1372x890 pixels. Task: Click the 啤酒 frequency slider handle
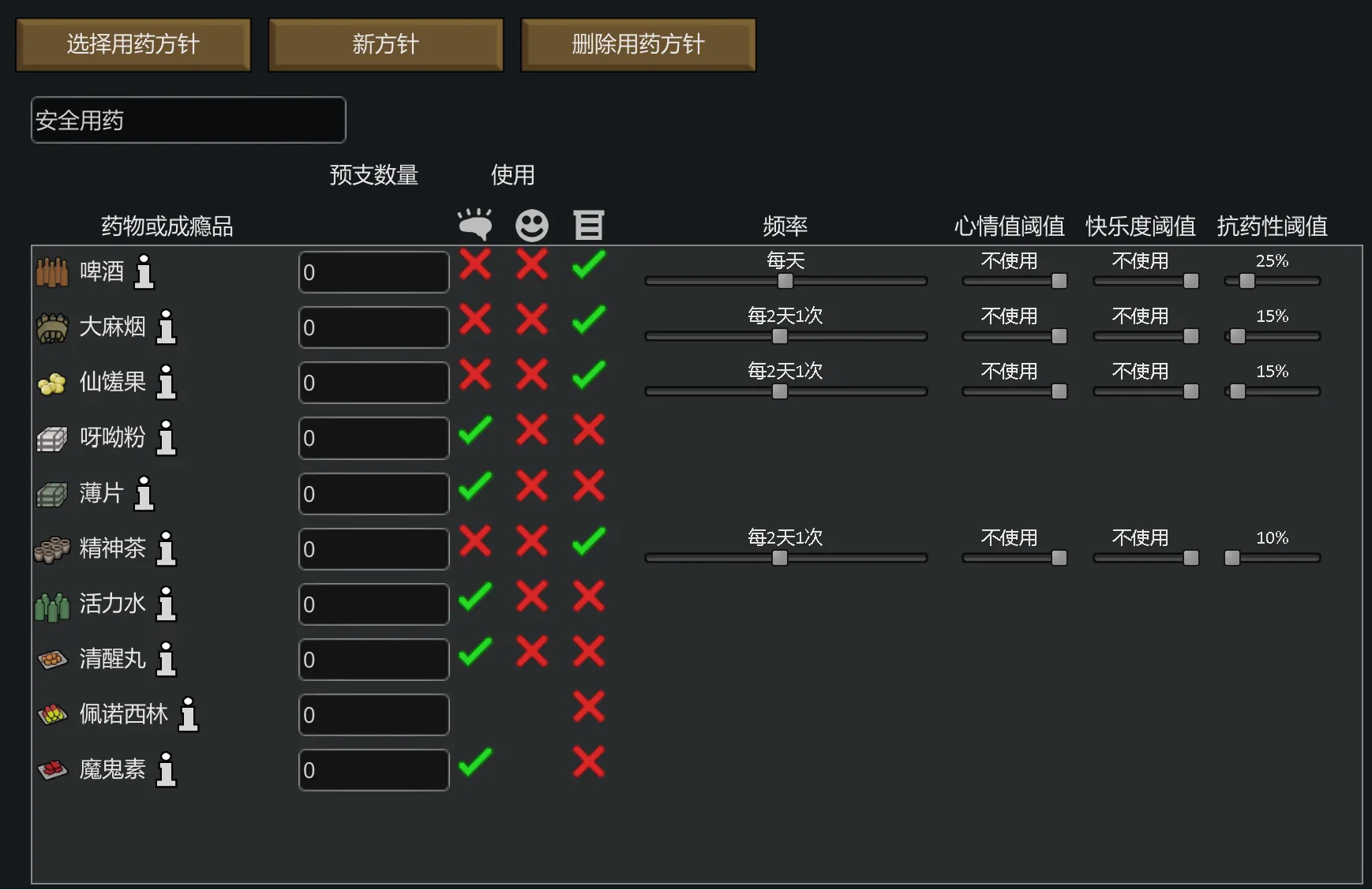(785, 281)
